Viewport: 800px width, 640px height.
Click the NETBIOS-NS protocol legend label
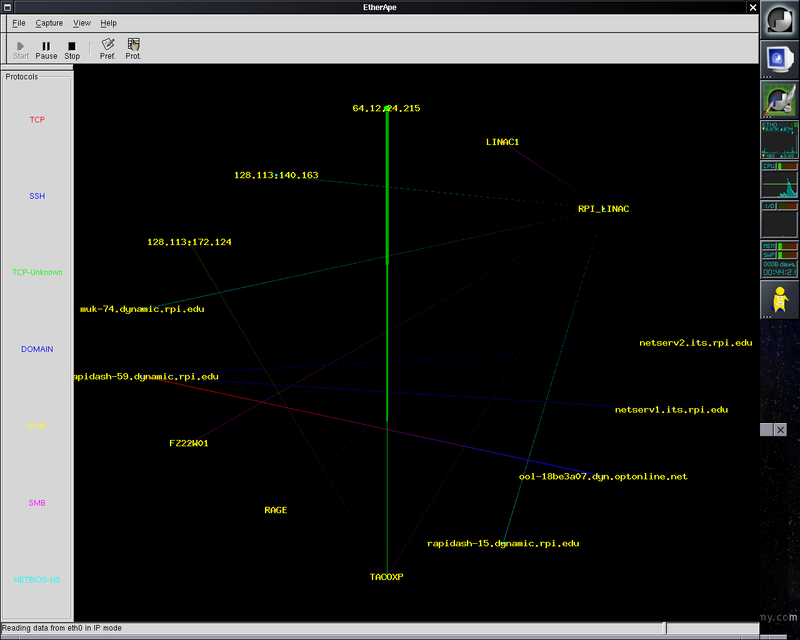point(37,580)
